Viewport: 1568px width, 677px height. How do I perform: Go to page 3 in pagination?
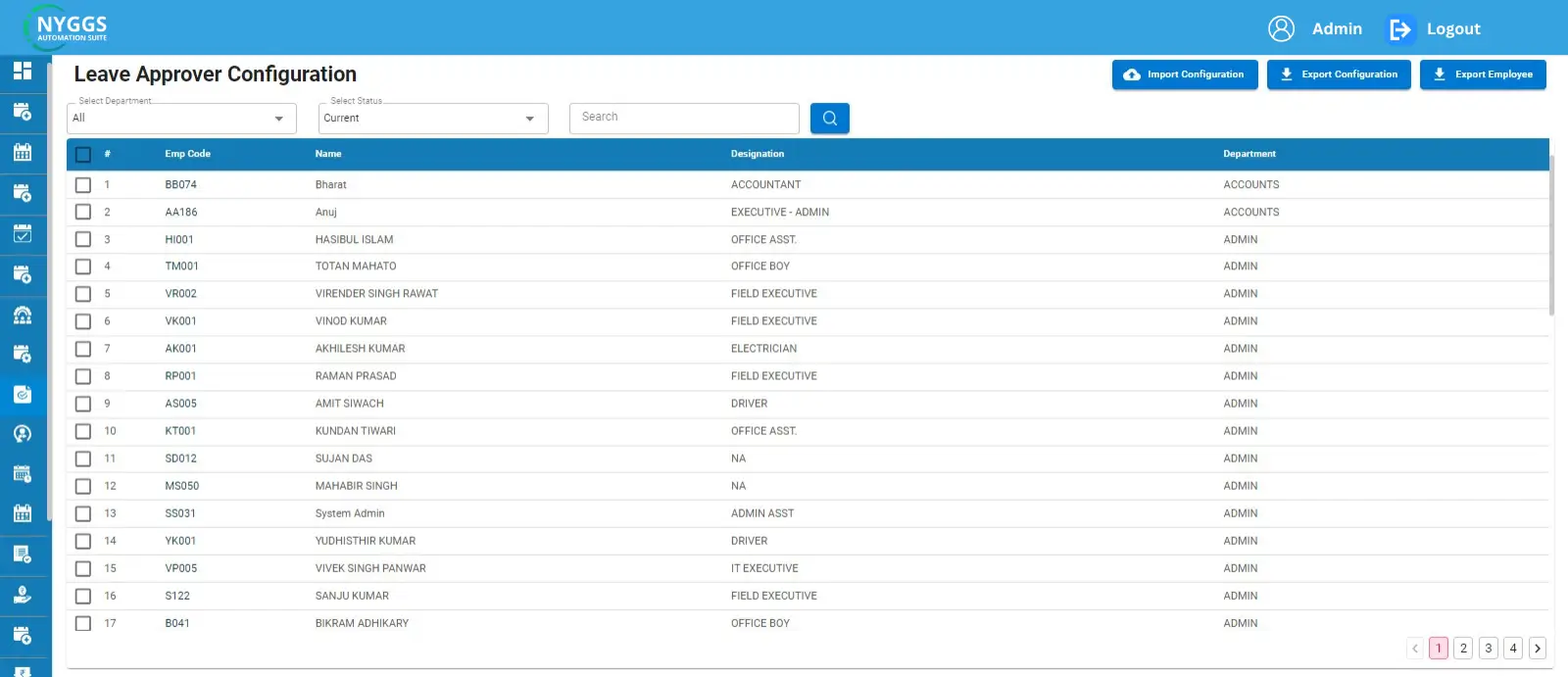pyautogui.click(x=1488, y=648)
